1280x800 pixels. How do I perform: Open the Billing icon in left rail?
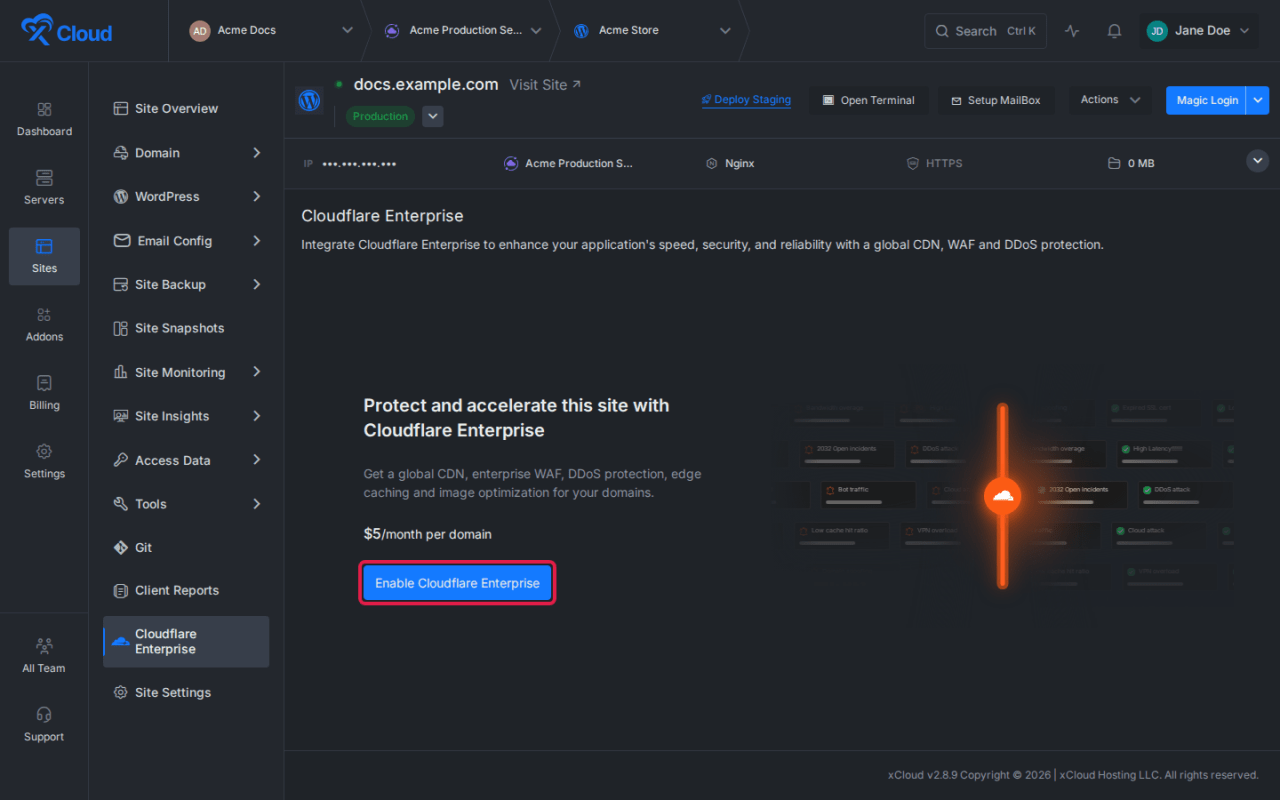coord(44,383)
